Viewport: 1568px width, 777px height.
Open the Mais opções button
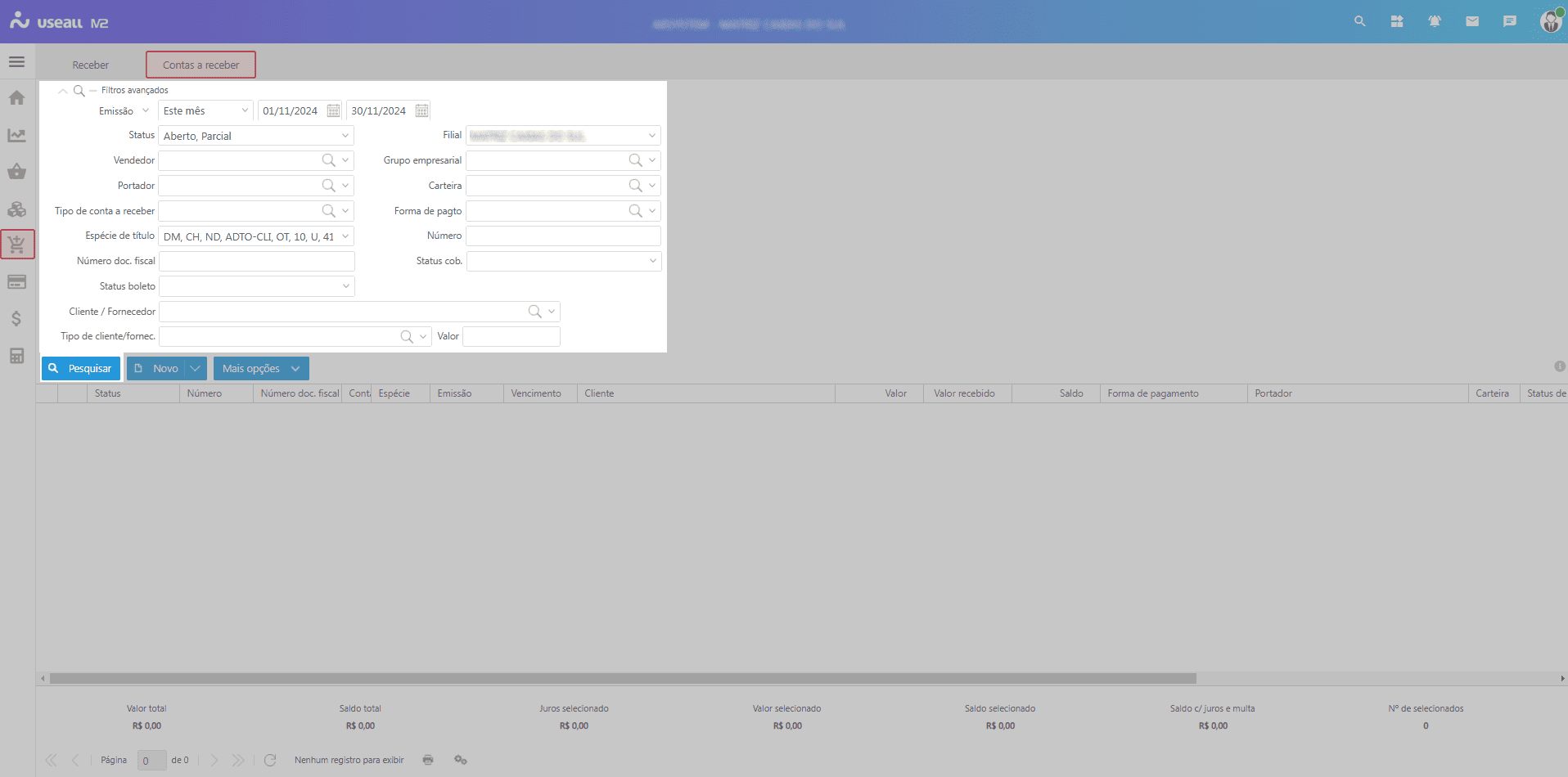point(260,369)
